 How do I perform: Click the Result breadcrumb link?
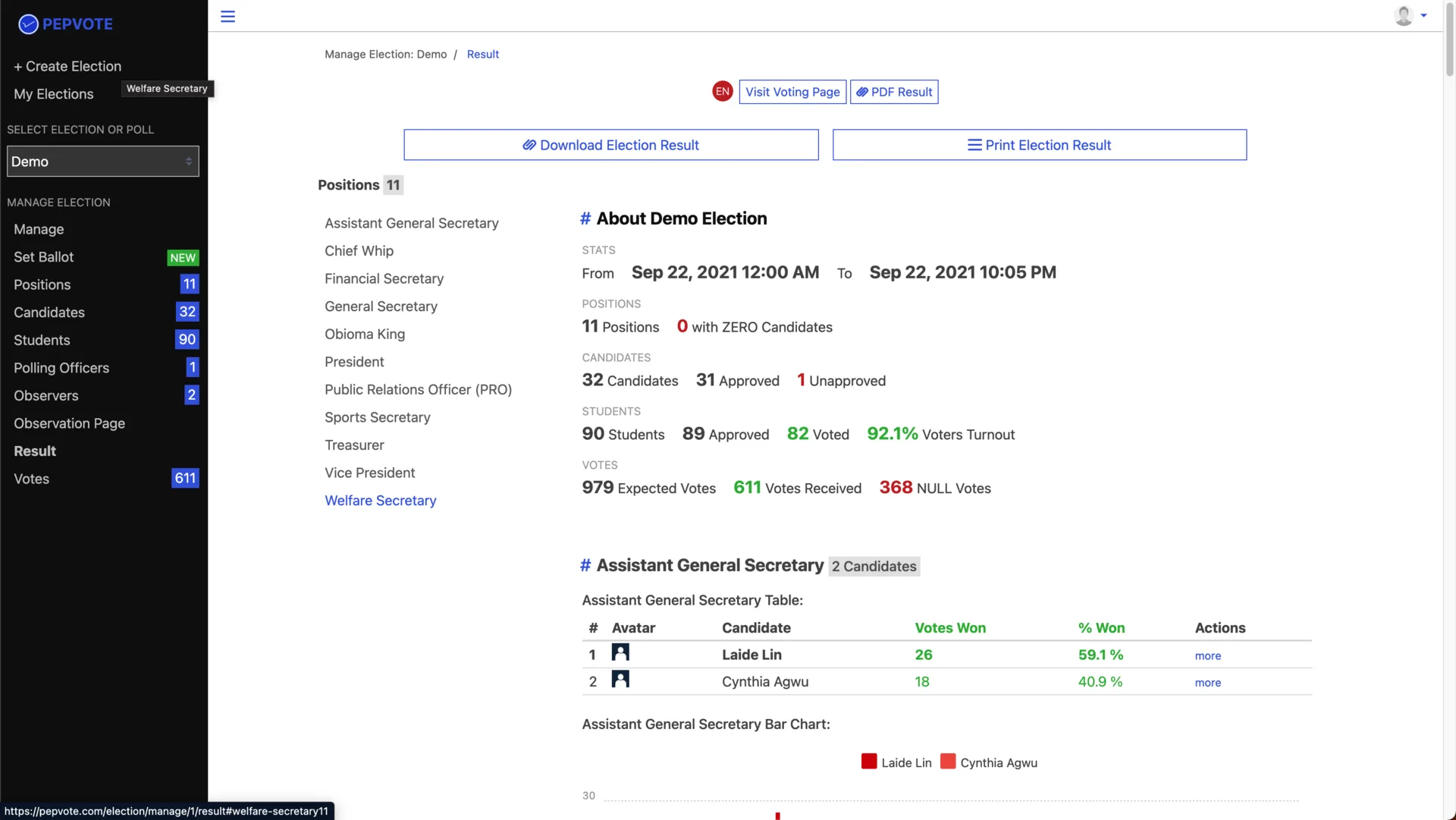tap(483, 54)
